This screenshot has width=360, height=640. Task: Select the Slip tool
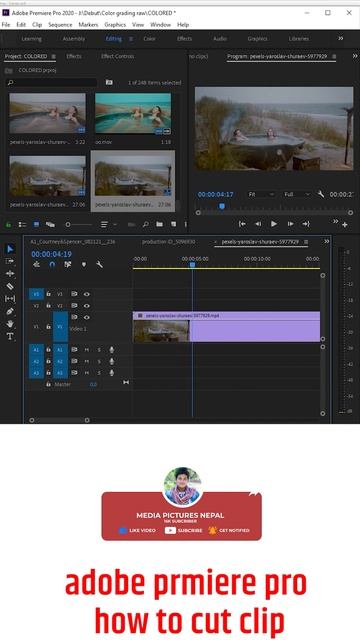tap(10, 299)
